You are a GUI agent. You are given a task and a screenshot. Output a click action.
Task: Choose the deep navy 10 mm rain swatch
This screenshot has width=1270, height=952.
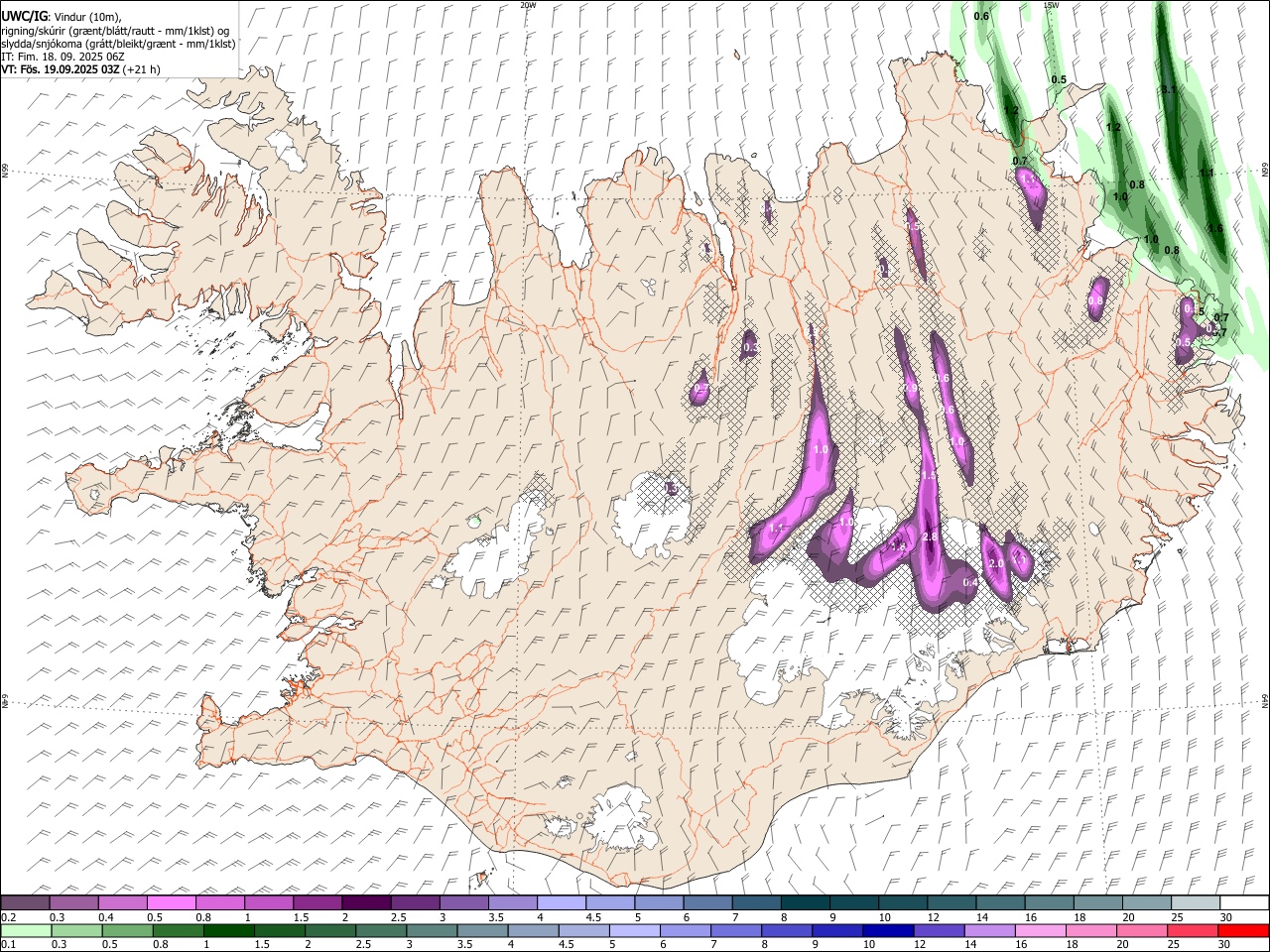tap(888, 930)
